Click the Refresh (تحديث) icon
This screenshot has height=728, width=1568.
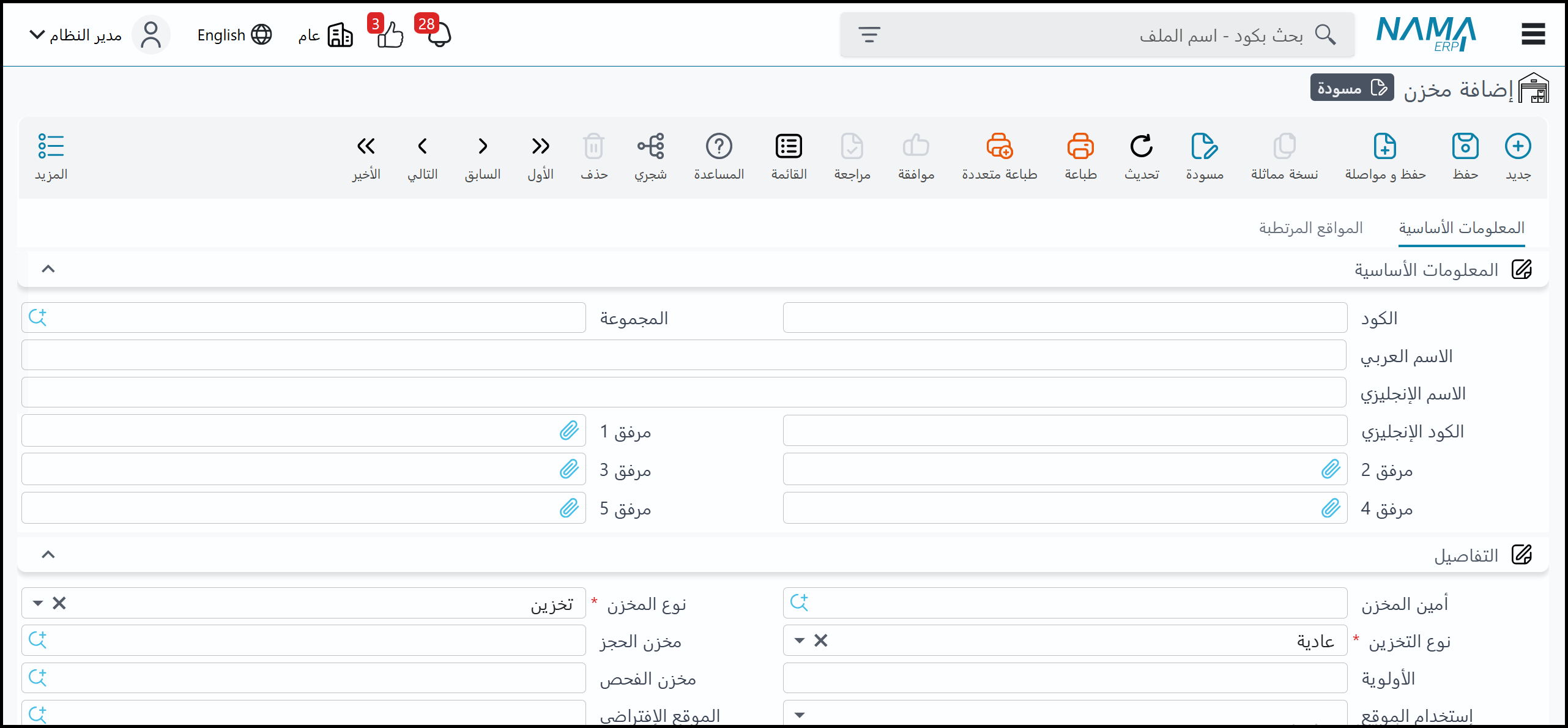[x=1141, y=147]
